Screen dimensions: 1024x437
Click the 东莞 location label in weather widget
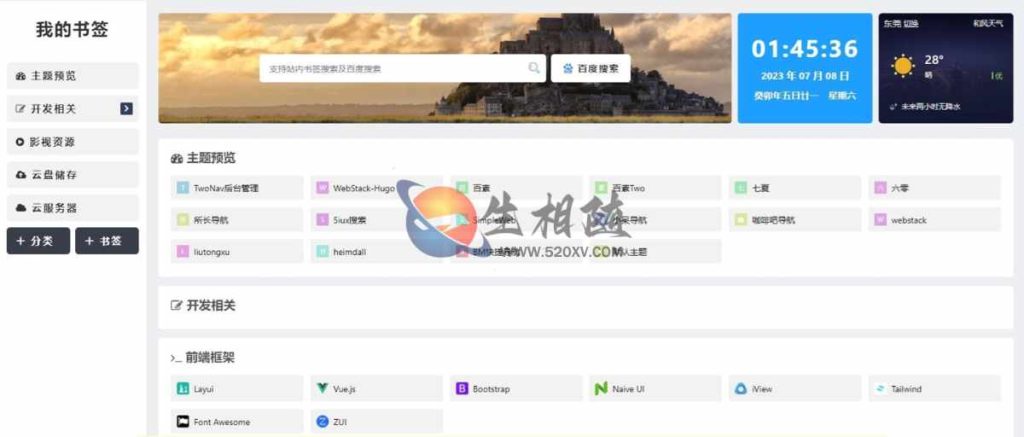(892, 24)
